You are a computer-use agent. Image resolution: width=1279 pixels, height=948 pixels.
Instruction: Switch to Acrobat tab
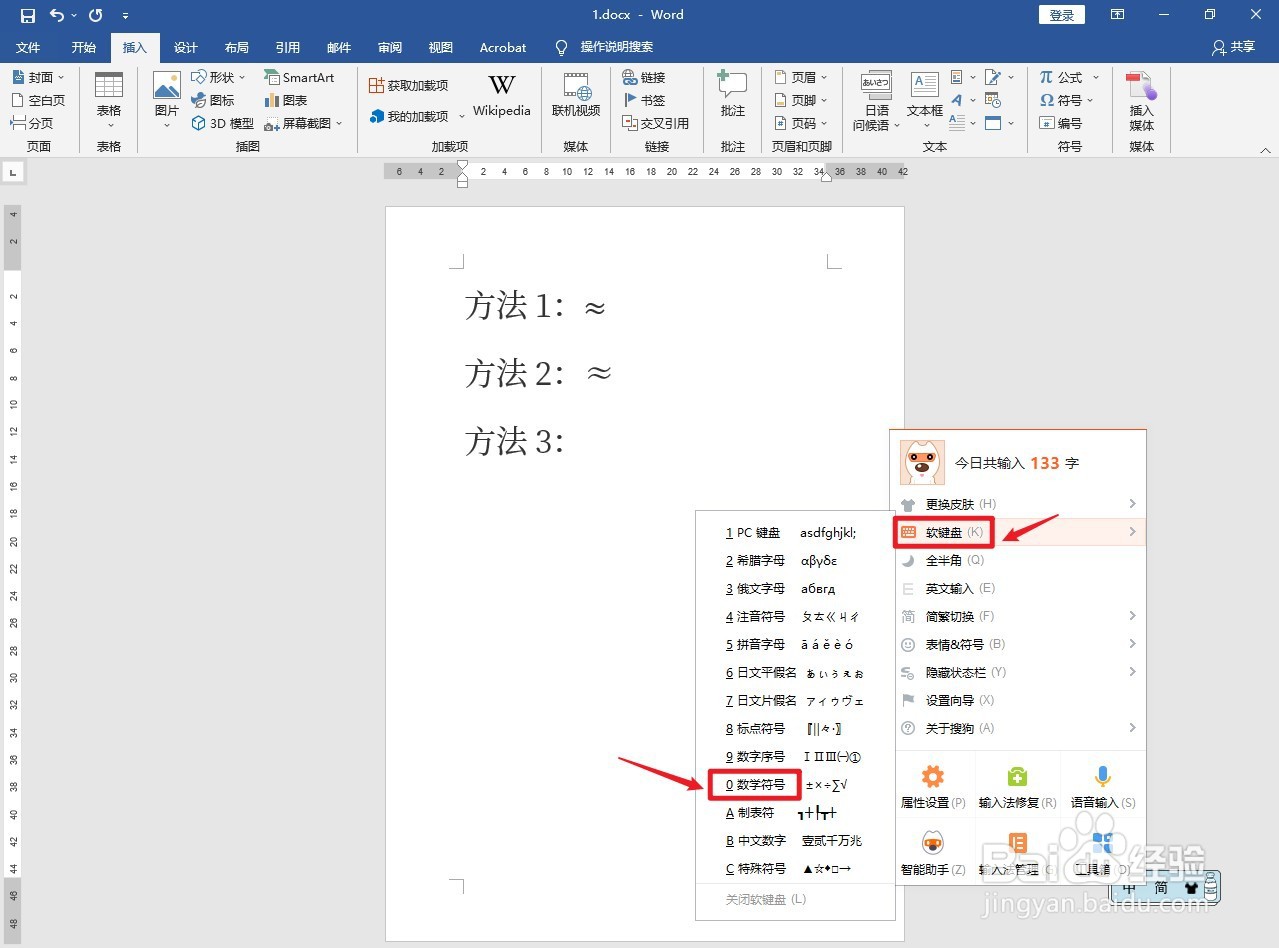(503, 47)
